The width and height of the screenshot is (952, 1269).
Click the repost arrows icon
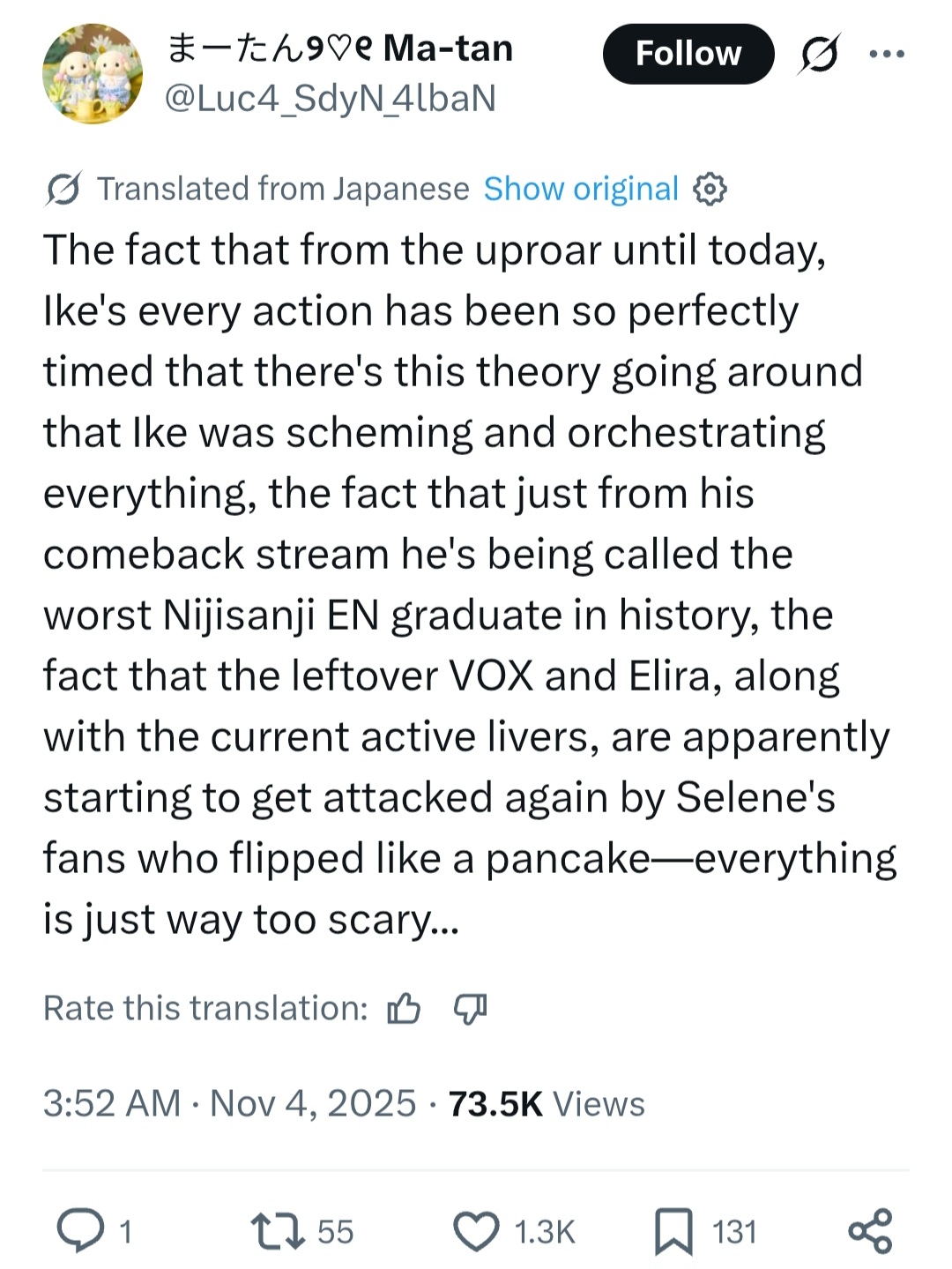tap(278, 1231)
